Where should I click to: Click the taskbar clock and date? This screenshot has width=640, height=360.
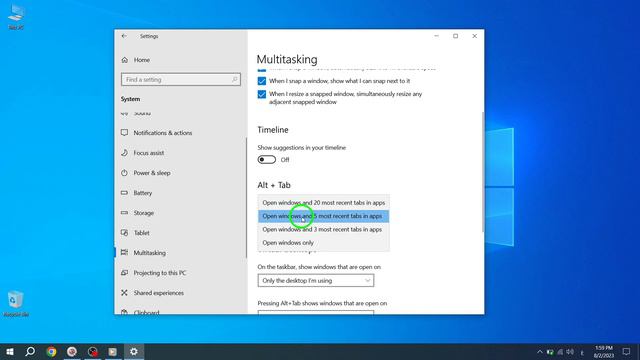coord(604,351)
